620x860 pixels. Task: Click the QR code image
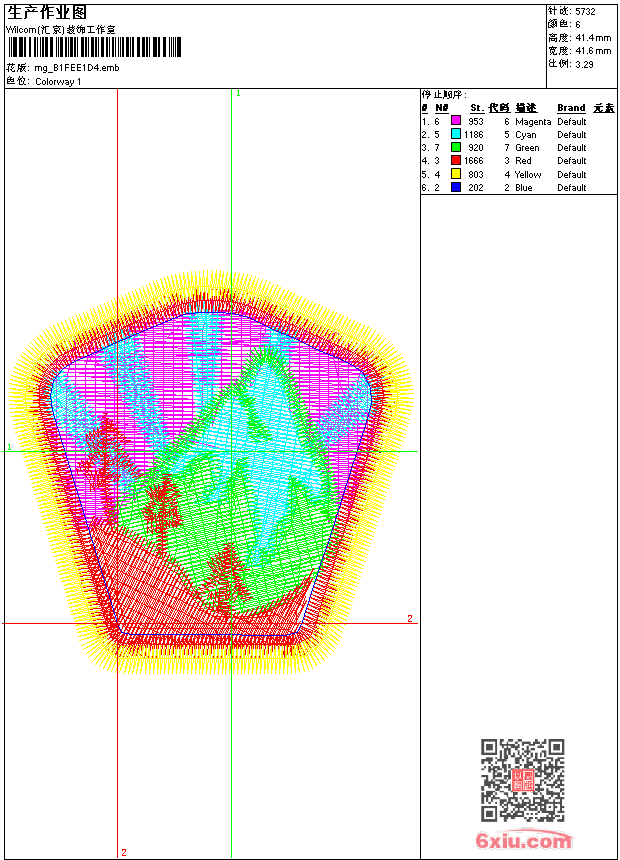(x=522, y=780)
